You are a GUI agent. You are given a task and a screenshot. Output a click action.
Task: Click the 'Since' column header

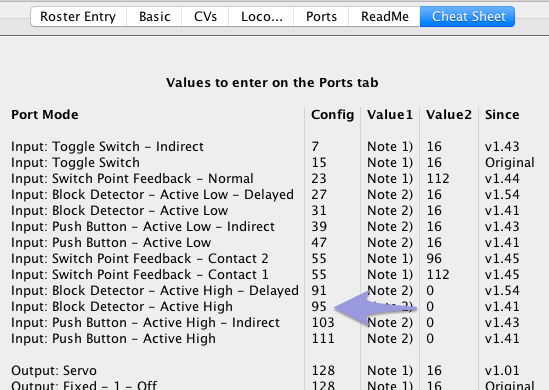point(502,114)
